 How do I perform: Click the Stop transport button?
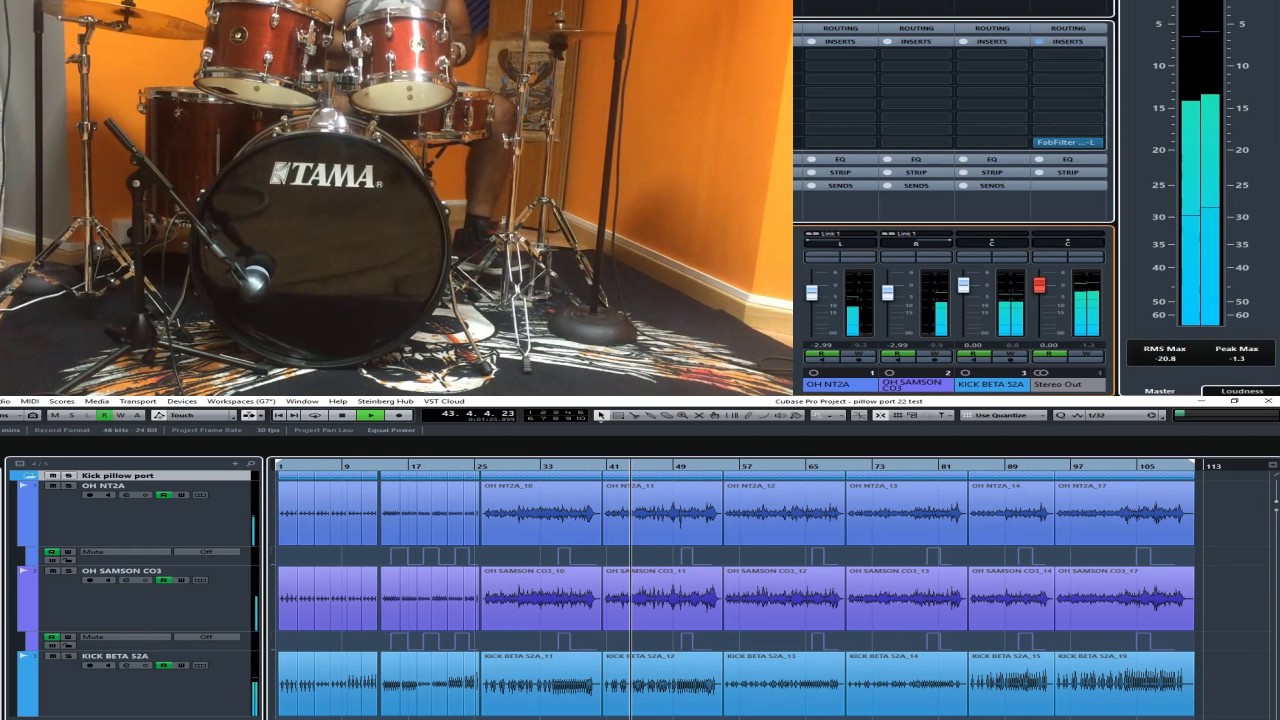point(342,415)
